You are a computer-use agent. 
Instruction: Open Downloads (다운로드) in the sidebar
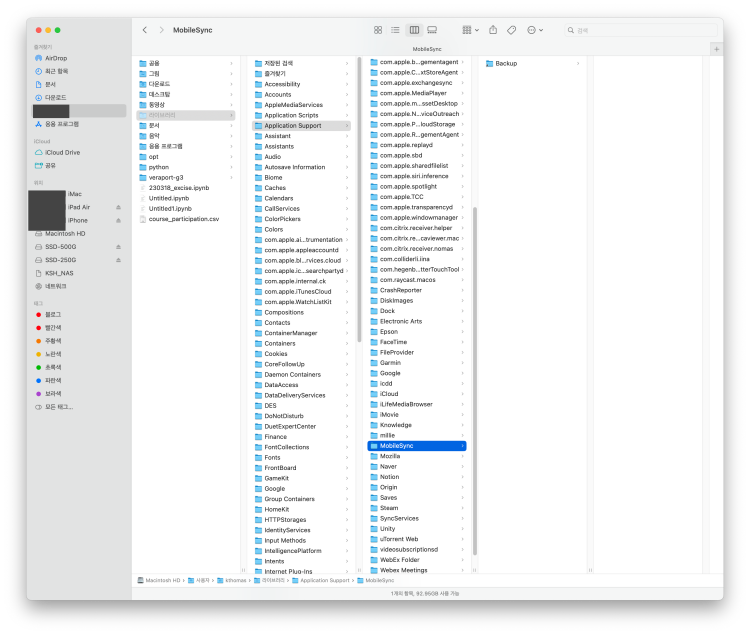(55, 98)
